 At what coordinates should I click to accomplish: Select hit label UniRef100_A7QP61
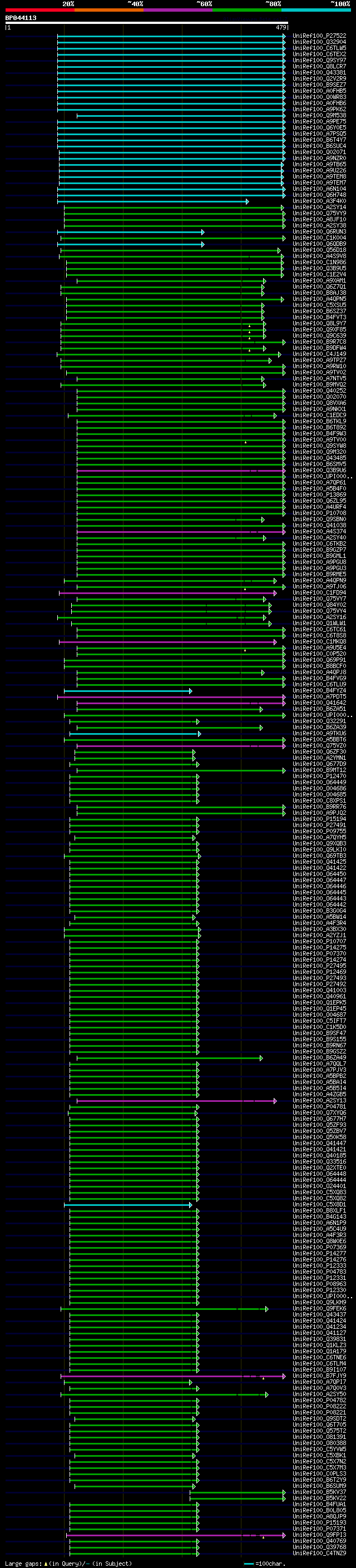[319, 483]
